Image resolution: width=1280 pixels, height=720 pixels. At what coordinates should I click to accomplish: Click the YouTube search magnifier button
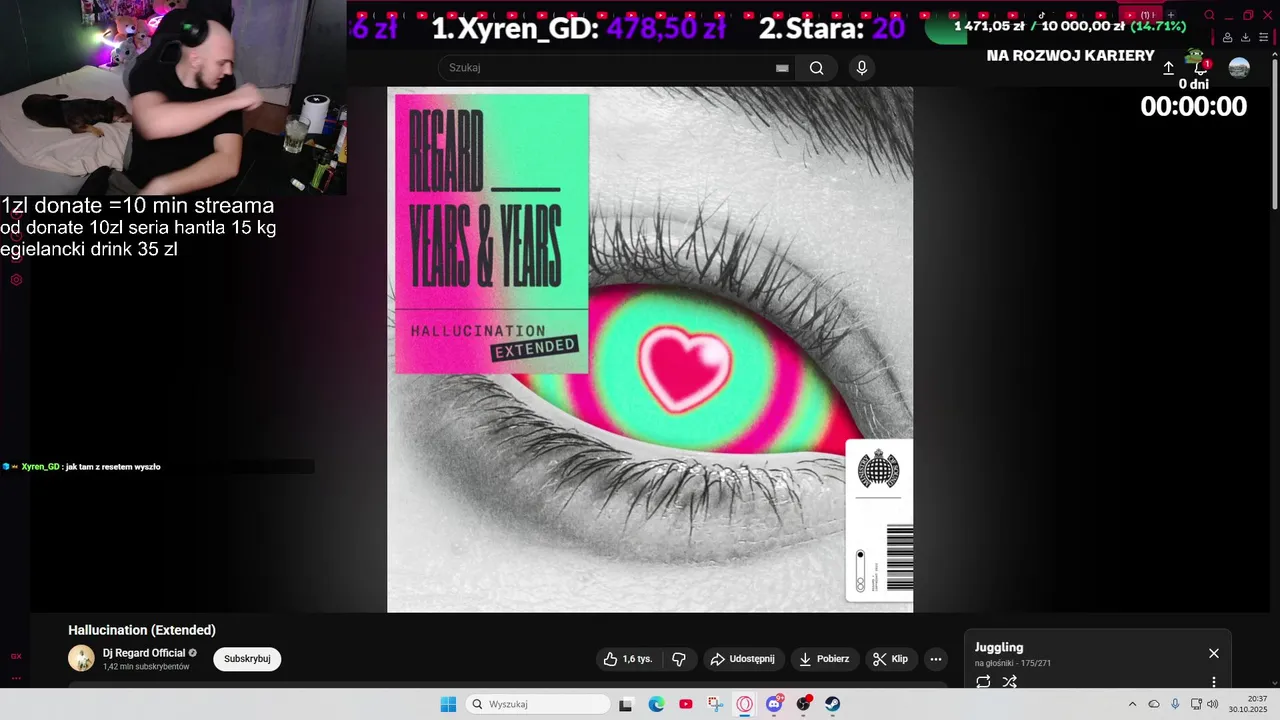(817, 68)
